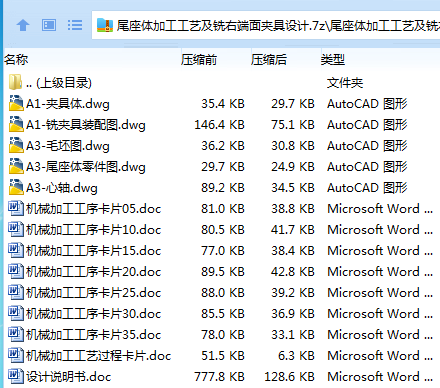The height and width of the screenshot is (388, 440).
Task: Select file 机械加工工序卡片05.doc
Action: pyautogui.click(x=93, y=209)
